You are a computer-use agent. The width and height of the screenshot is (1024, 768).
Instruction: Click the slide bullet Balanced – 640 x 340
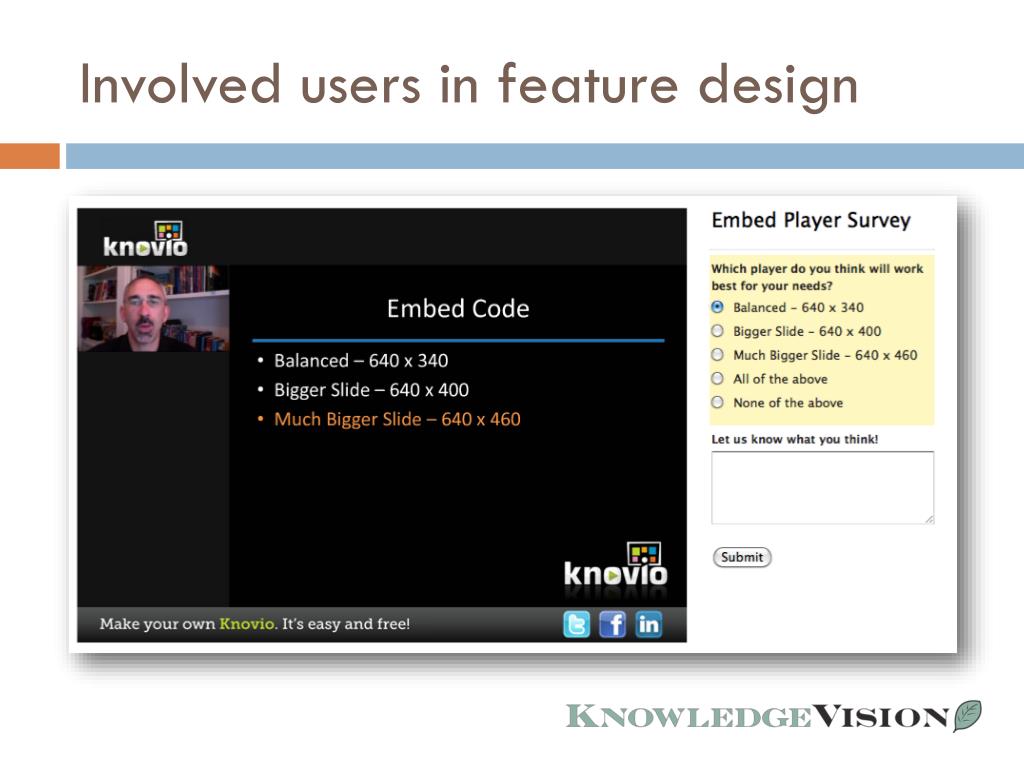click(x=361, y=360)
